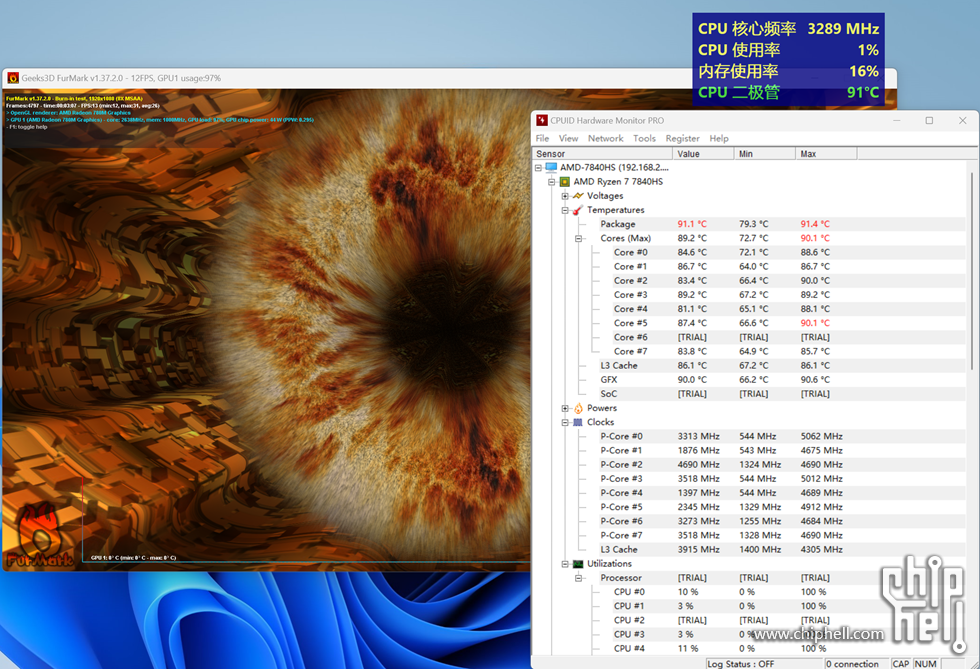Image resolution: width=980 pixels, height=669 pixels.
Task: Collapse the AMD-7840HS computer node
Action: pyautogui.click(x=538, y=168)
